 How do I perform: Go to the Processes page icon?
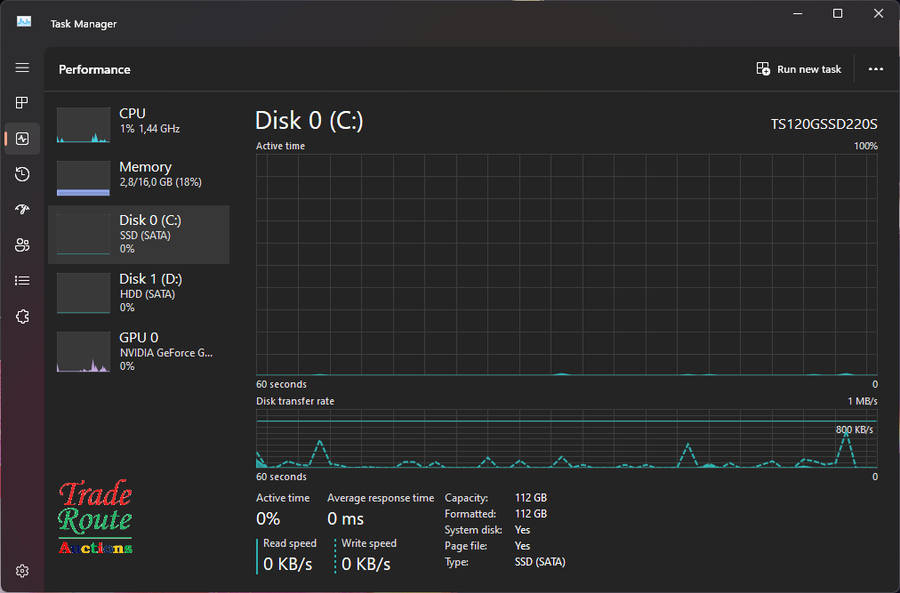22,103
